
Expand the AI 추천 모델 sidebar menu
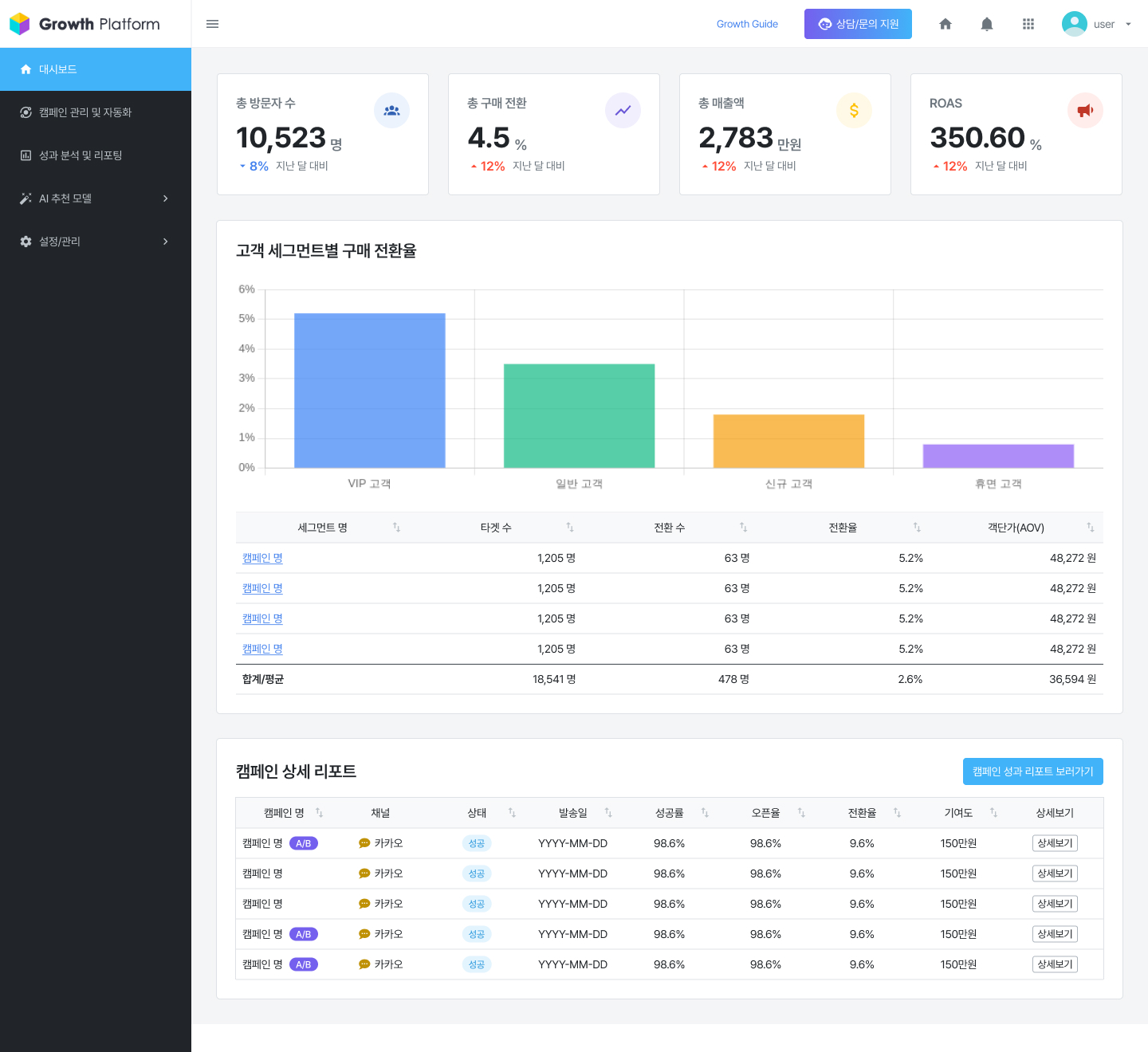[x=96, y=198]
